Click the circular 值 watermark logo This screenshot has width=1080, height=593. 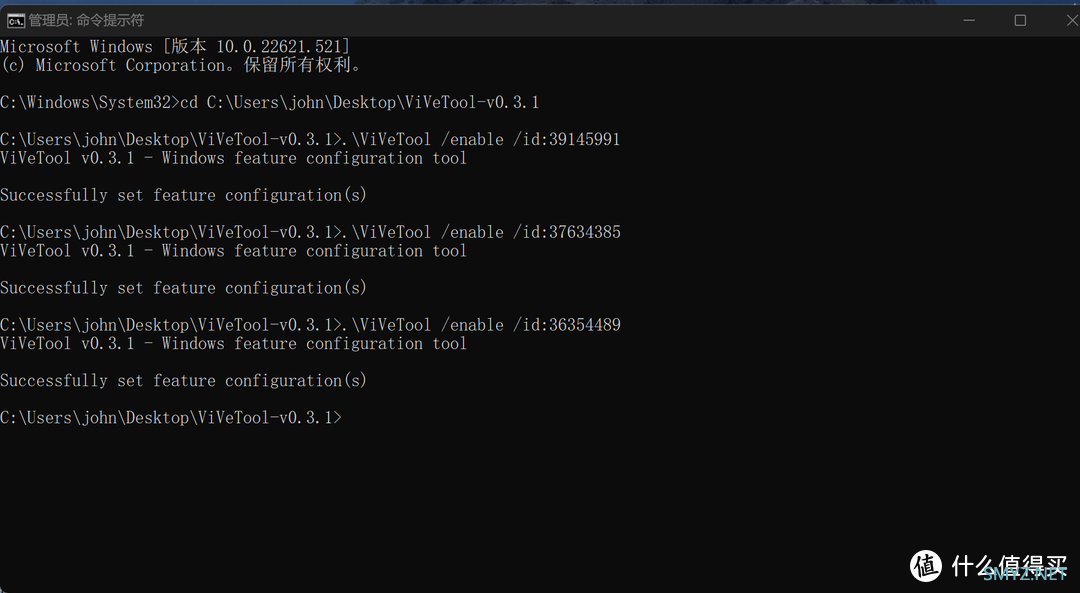point(926,566)
